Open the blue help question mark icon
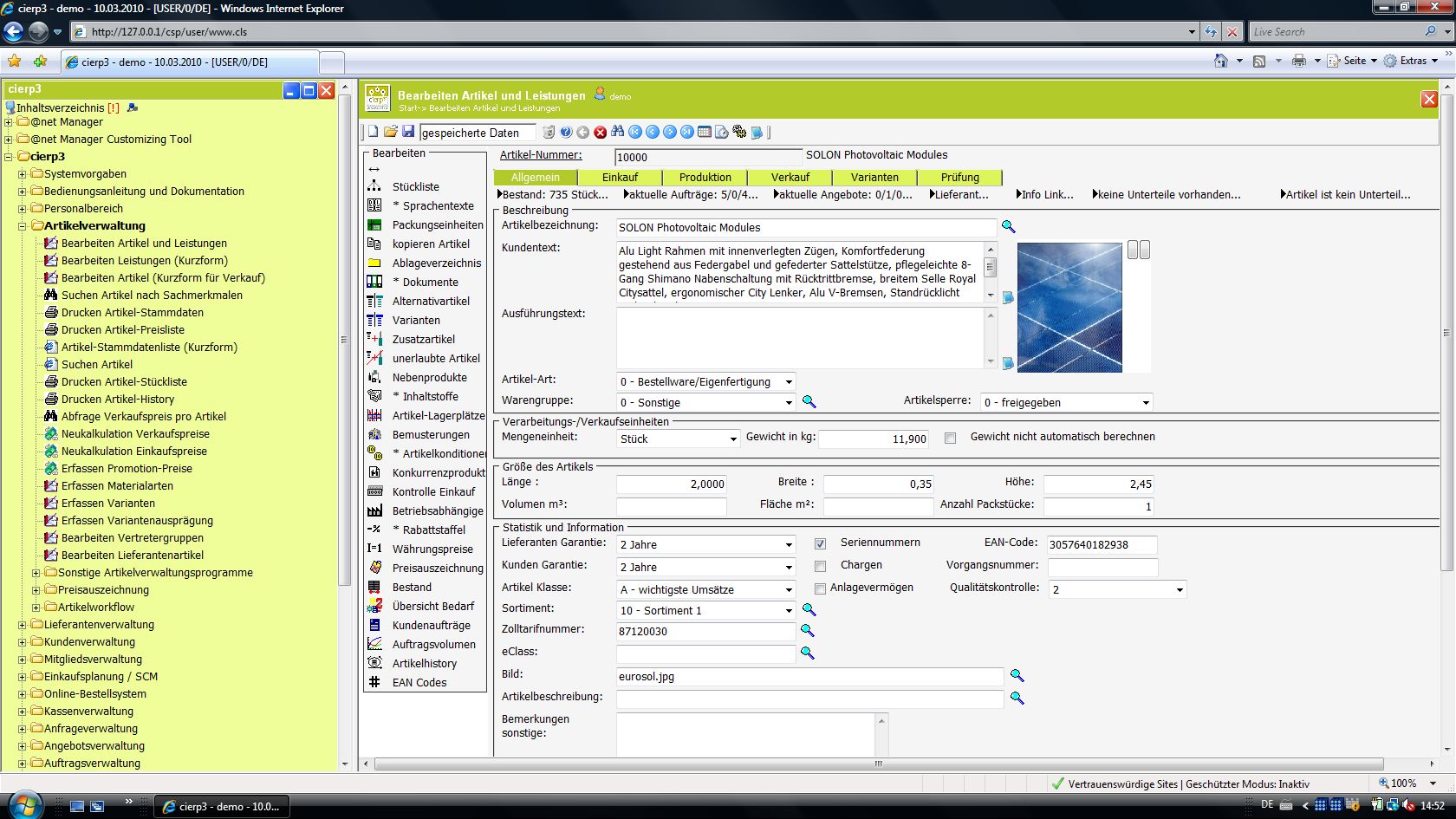Image resolution: width=1456 pixels, height=819 pixels. [x=566, y=132]
